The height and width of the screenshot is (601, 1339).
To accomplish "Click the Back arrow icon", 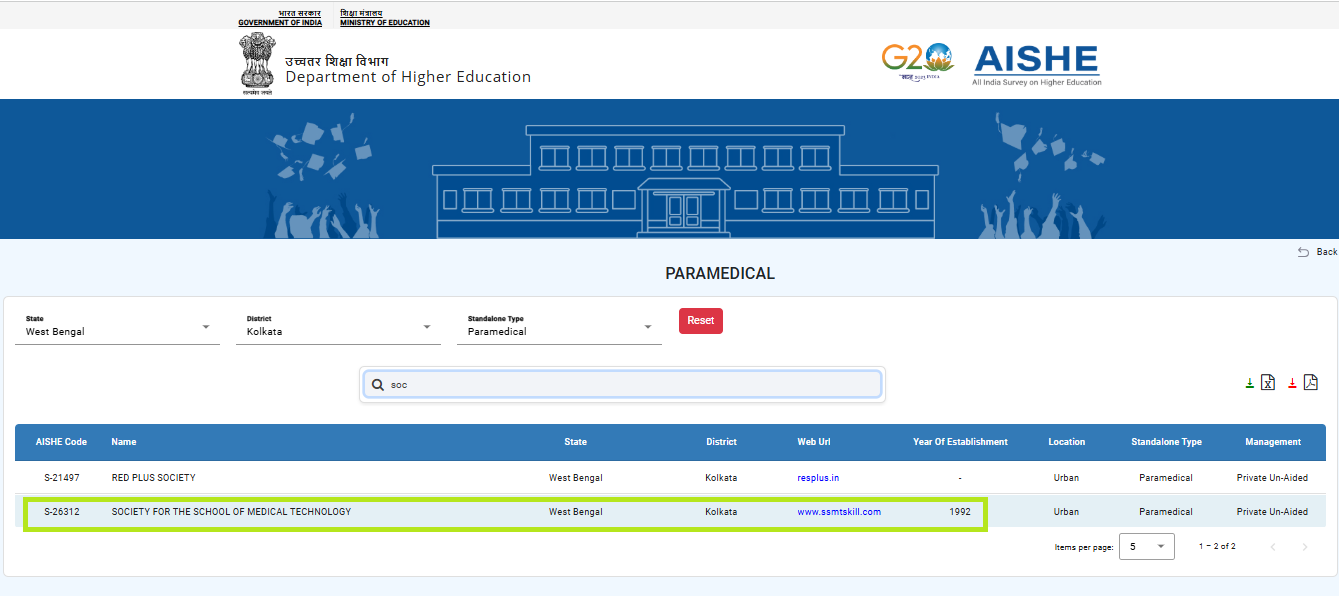I will pos(1303,252).
